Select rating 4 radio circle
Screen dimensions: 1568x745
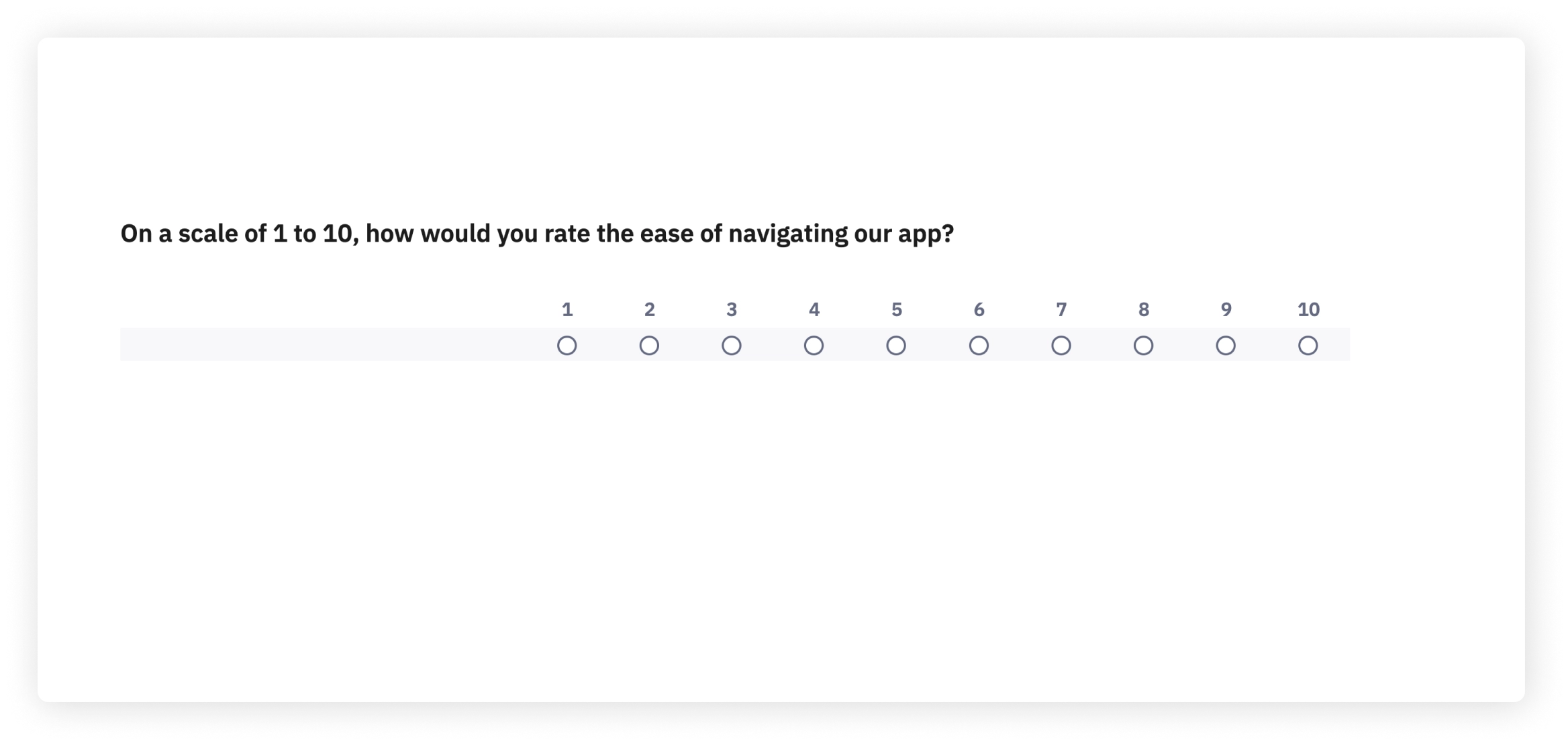814,346
